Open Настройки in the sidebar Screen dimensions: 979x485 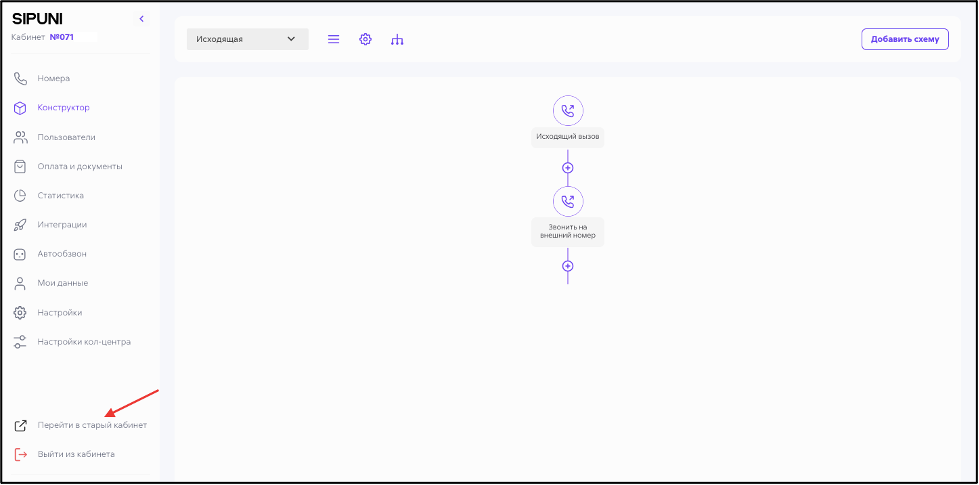[x=60, y=313]
